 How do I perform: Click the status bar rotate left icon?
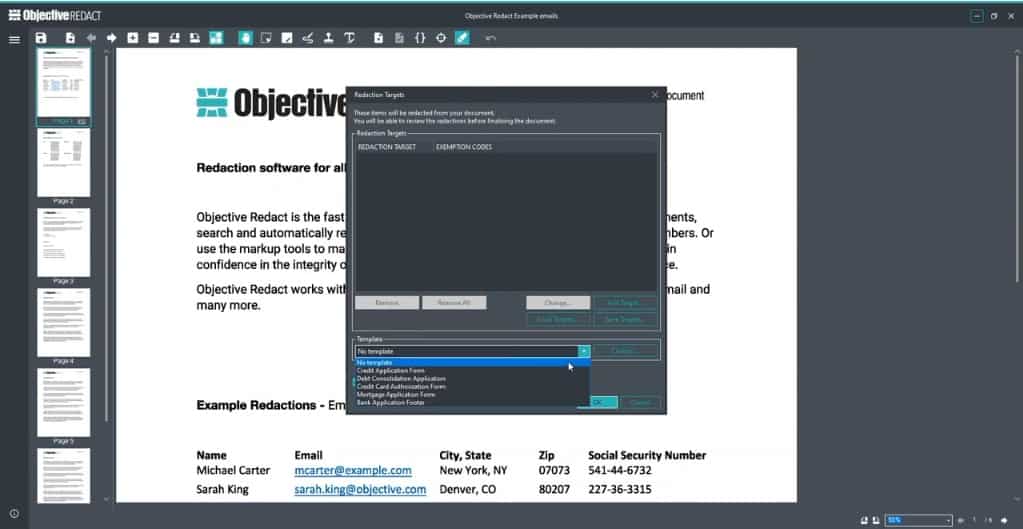pos(864,520)
